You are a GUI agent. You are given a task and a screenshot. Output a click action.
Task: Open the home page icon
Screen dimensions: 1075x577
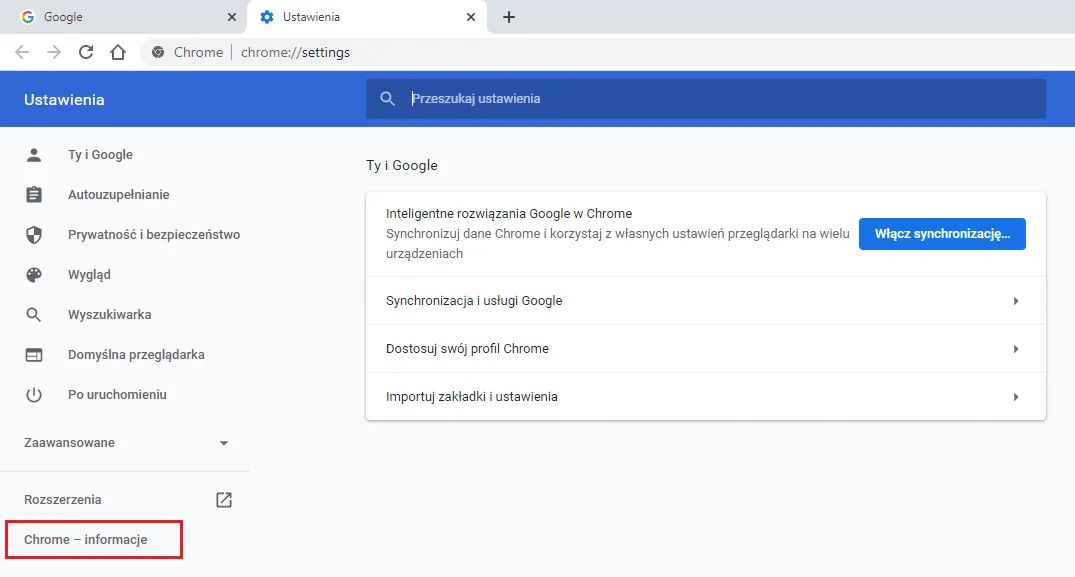[118, 52]
